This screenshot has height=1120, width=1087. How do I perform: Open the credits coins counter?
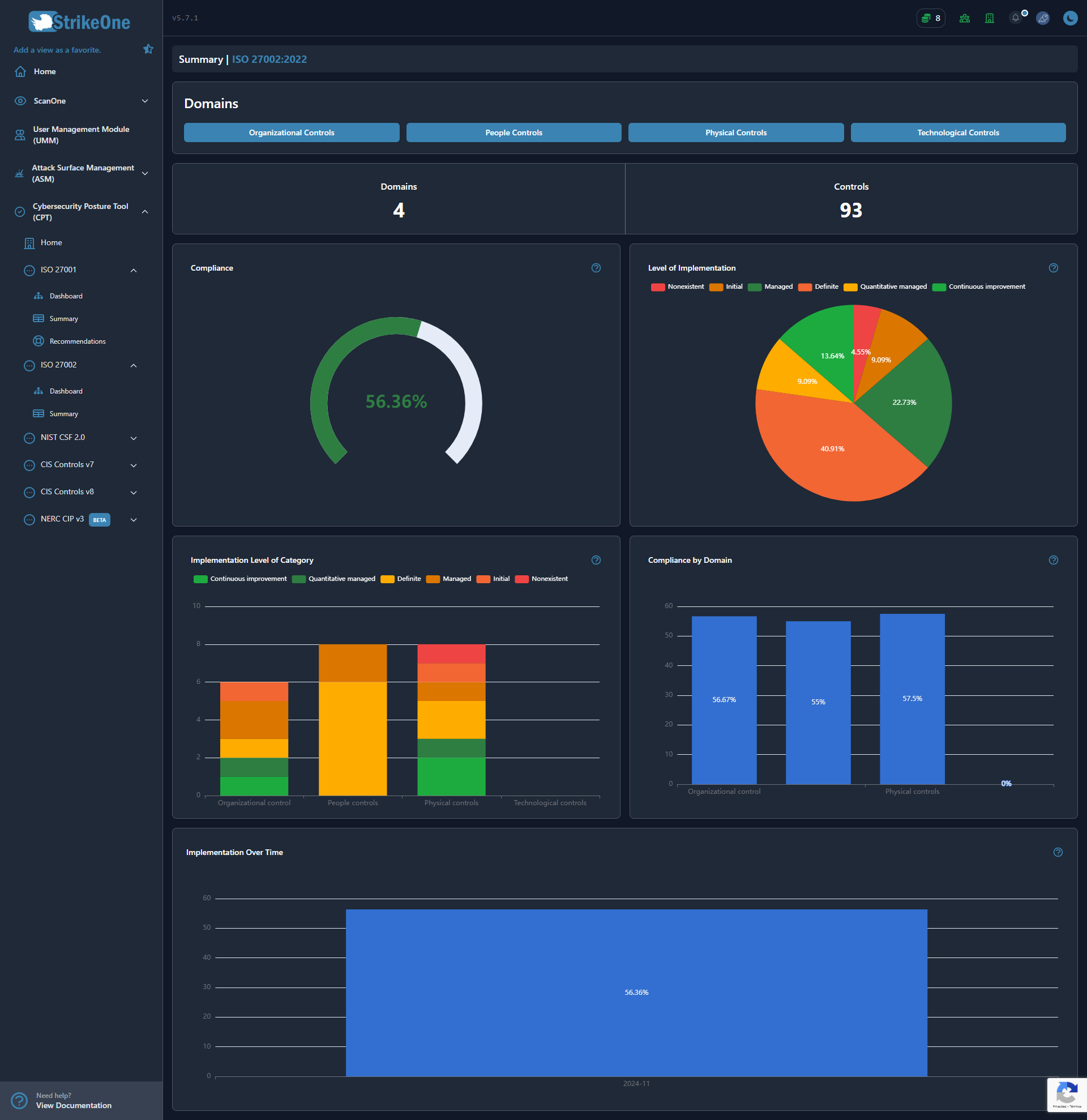[931, 18]
